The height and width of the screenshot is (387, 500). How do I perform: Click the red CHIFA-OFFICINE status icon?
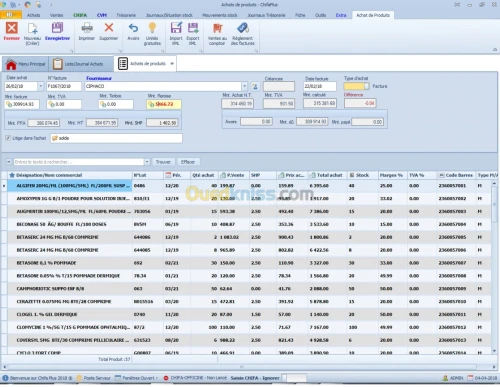coord(166,378)
